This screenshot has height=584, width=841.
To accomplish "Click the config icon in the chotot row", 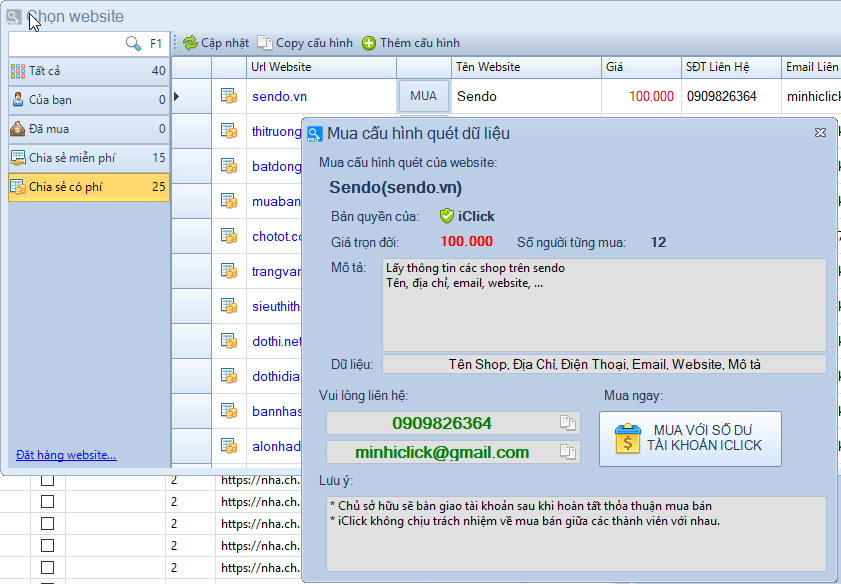I will [229, 236].
